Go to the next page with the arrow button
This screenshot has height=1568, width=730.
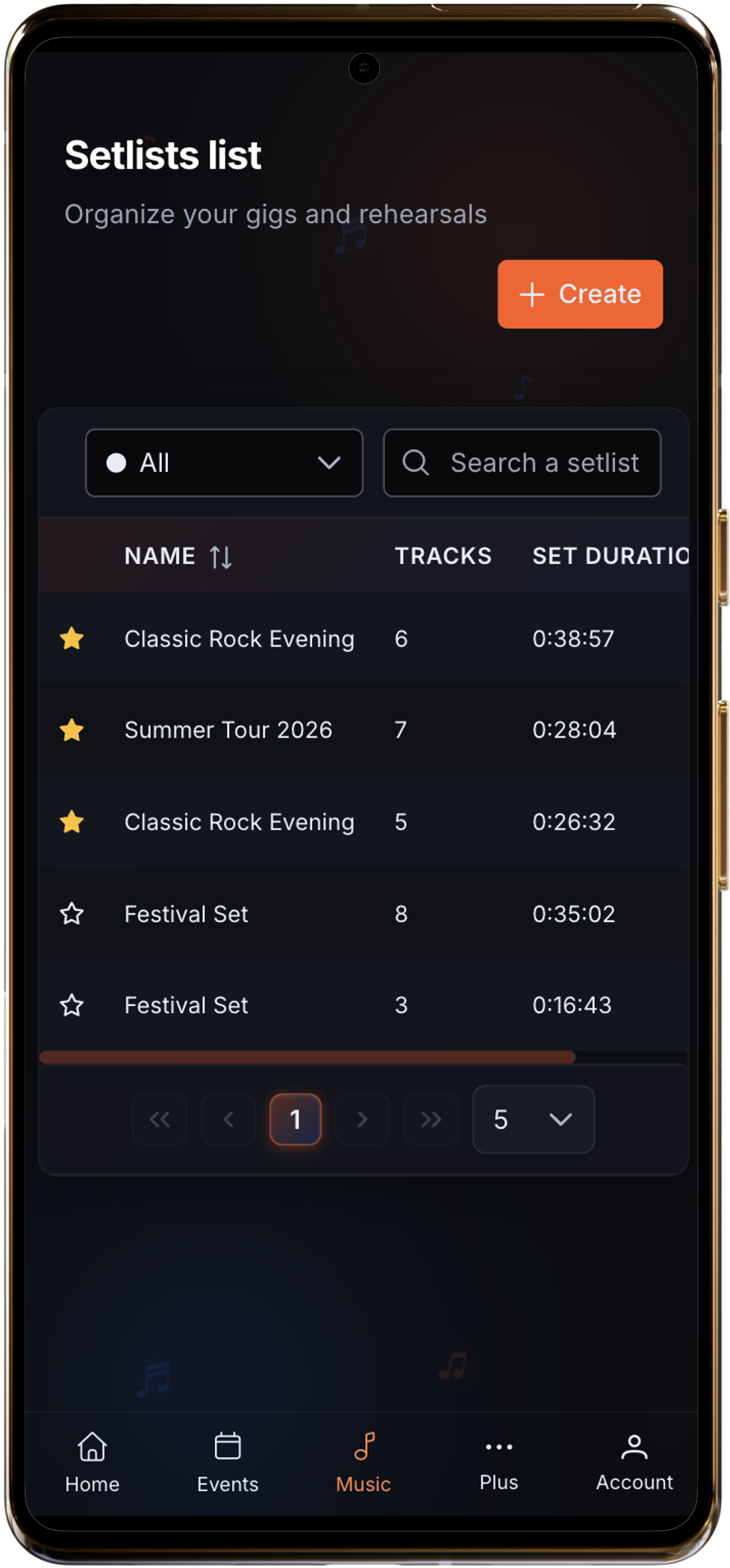[362, 1119]
